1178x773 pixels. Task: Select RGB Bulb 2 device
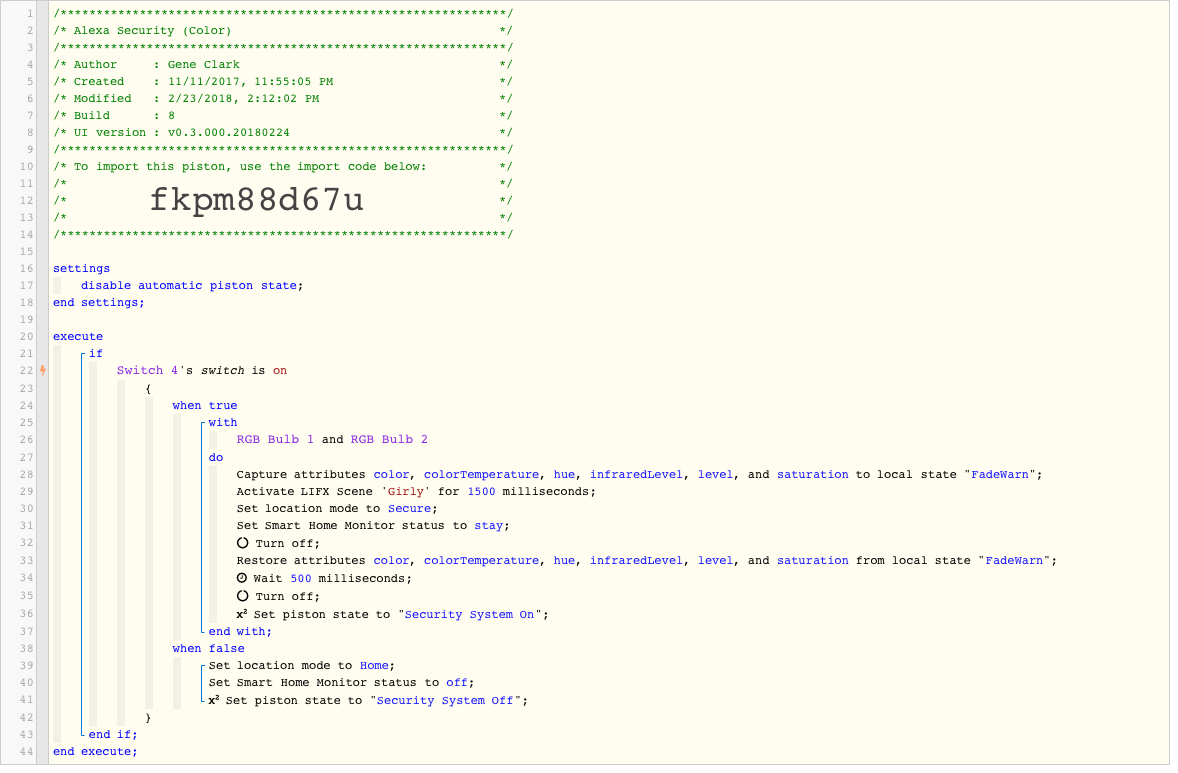[x=389, y=439]
